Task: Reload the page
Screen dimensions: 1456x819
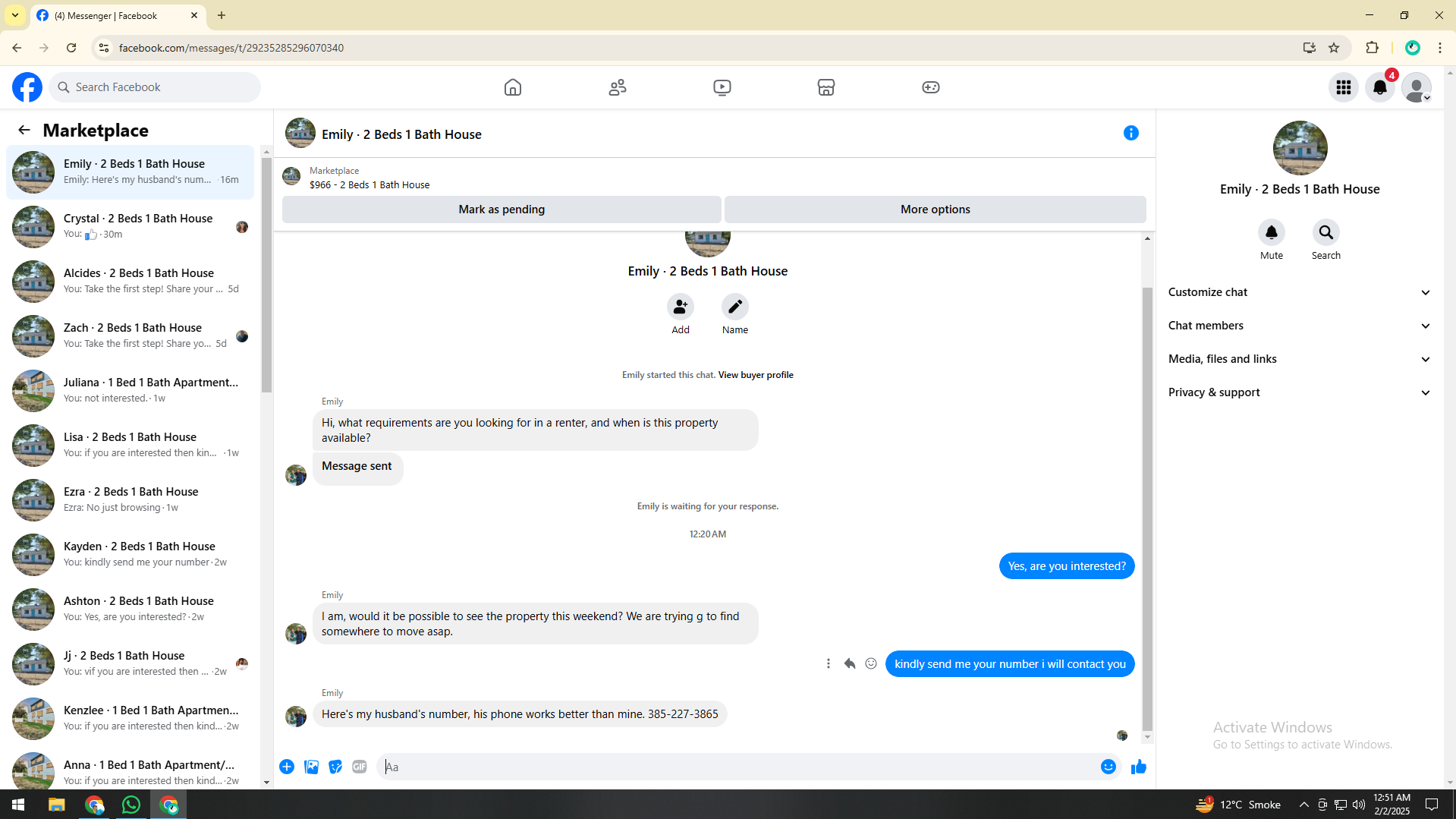Action: (x=71, y=48)
